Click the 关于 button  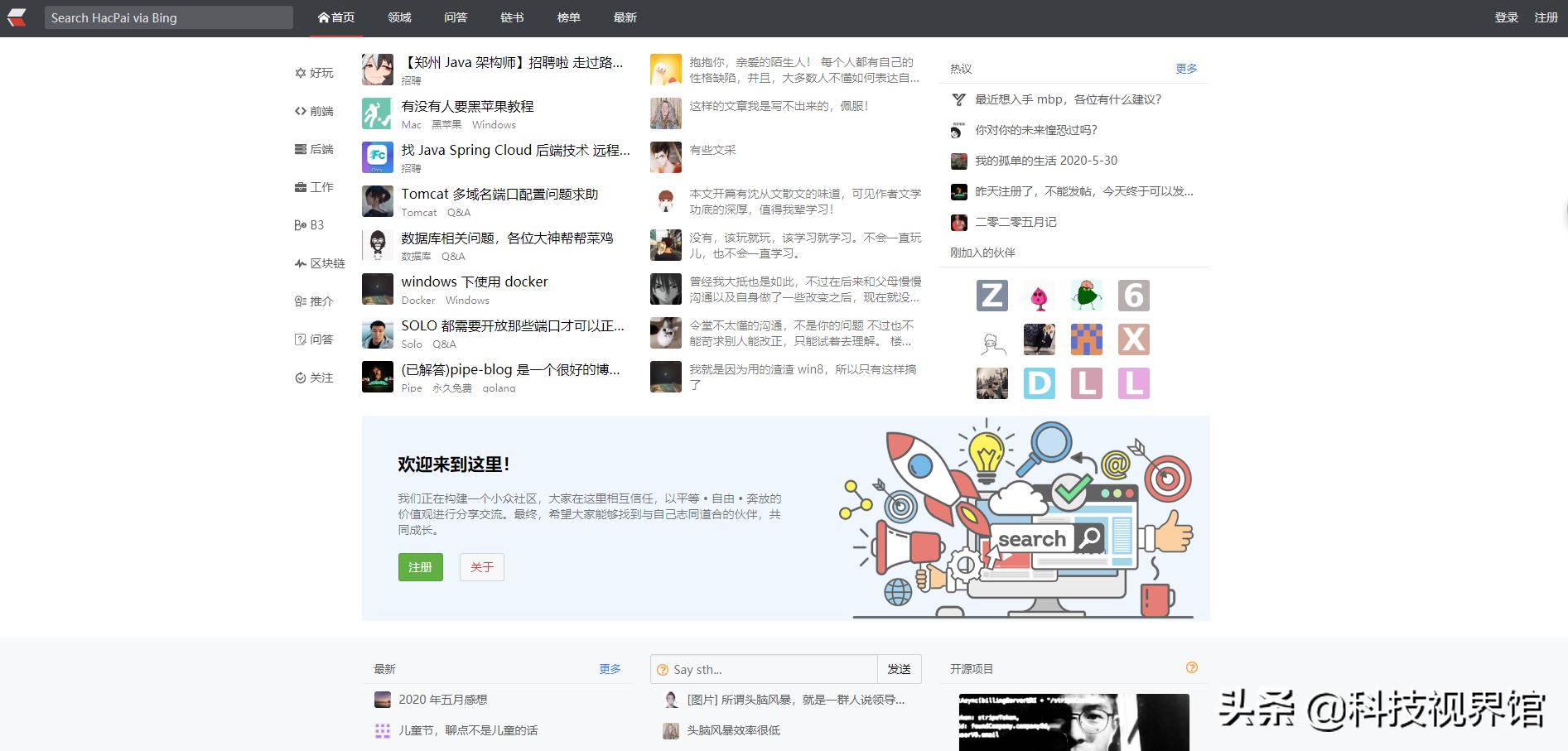pos(481,567)
